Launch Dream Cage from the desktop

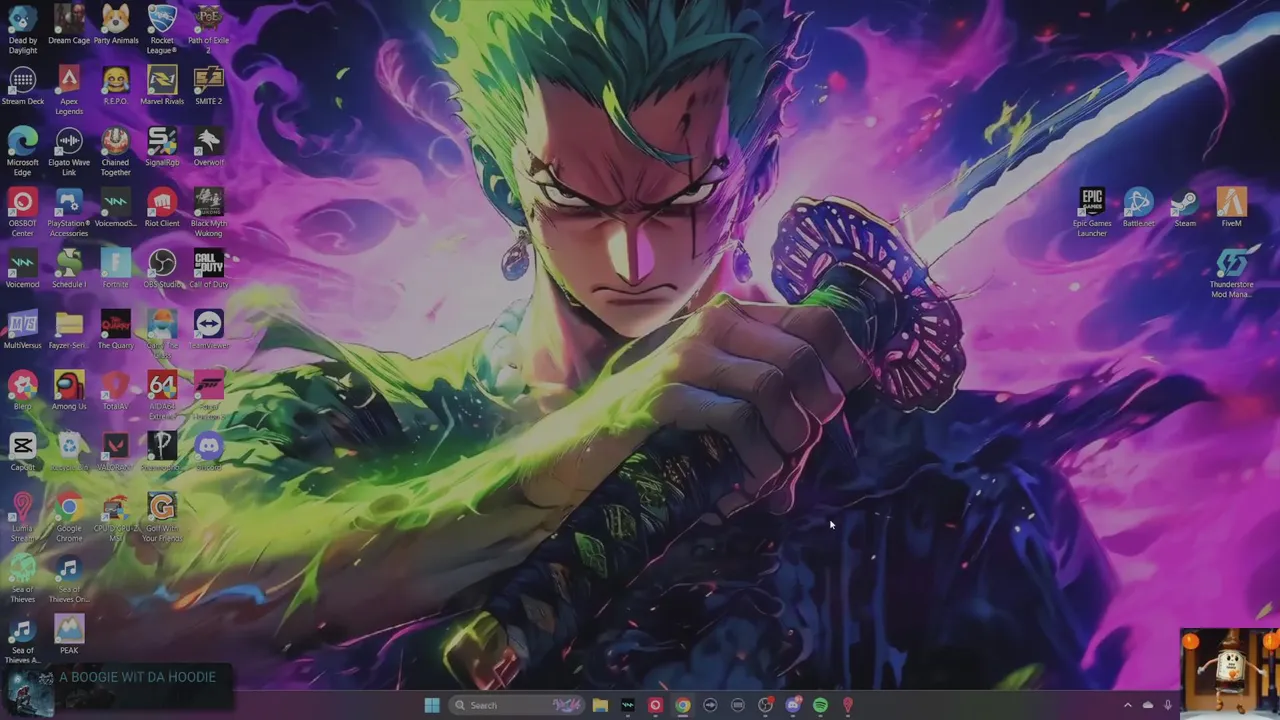coord(69,19)
